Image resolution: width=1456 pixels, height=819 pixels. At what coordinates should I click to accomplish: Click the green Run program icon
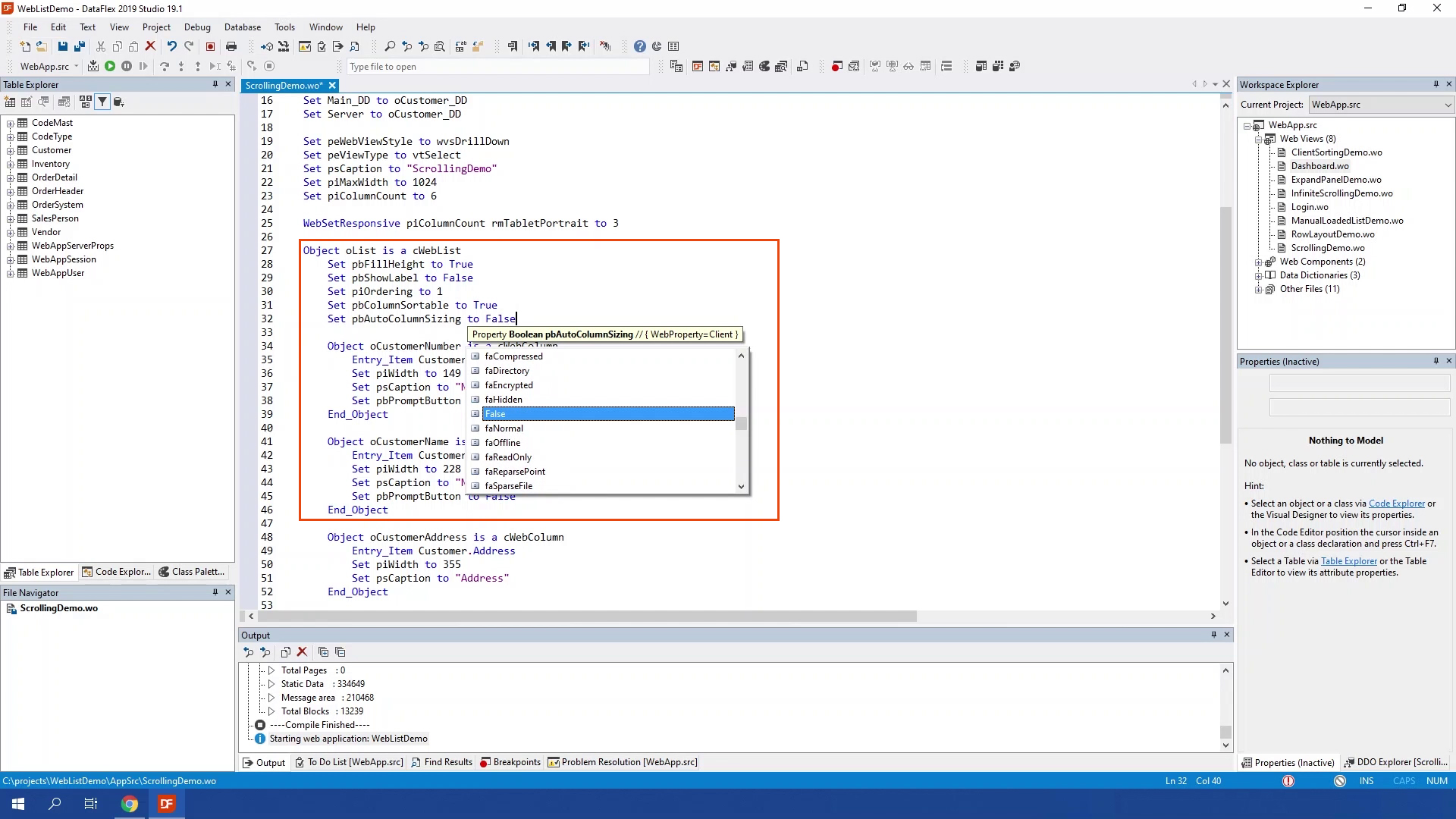click(110, 67)
